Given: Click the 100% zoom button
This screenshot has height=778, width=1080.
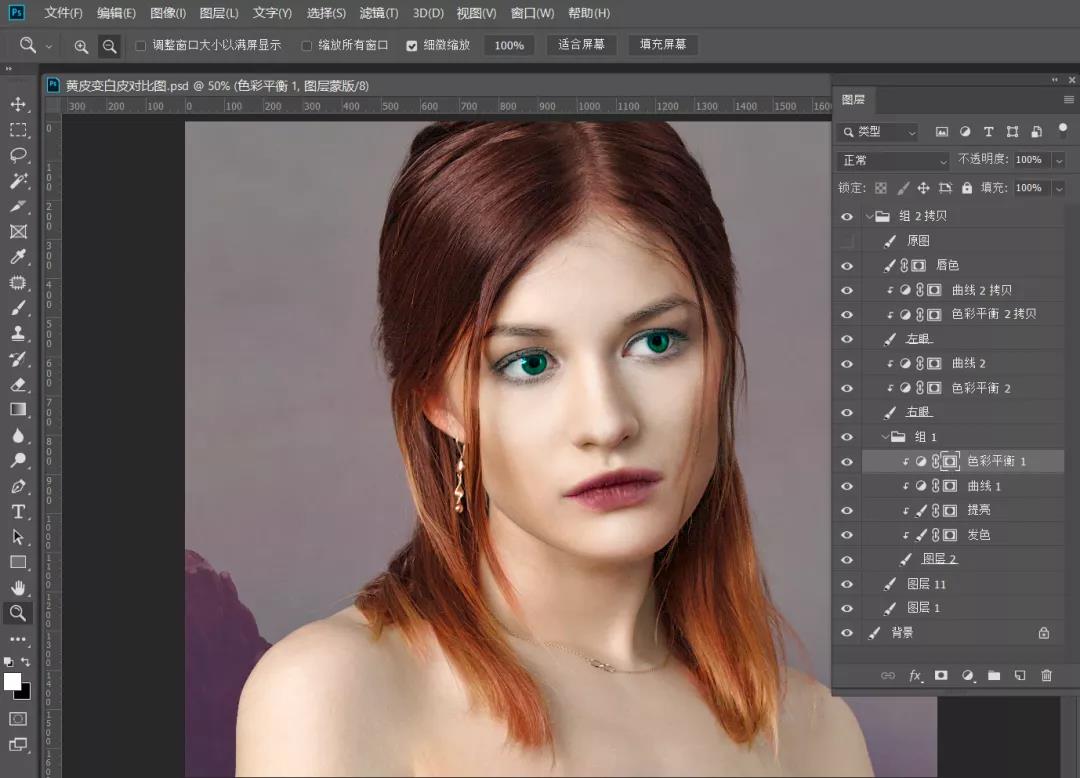Looking at the screenshot, I should click(x=509, y=45).
